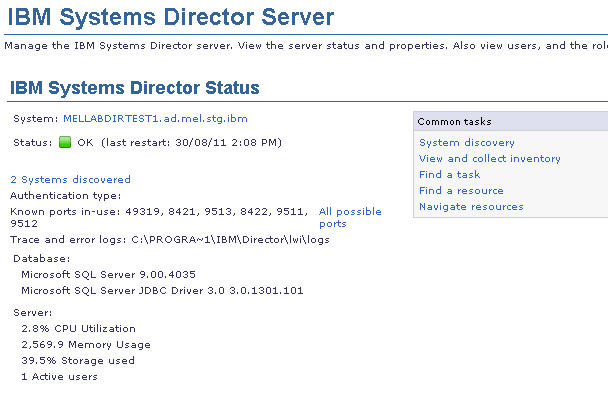The image size is (608, 403).
Task: Click the green OK status icon
Action: [65, 142]
